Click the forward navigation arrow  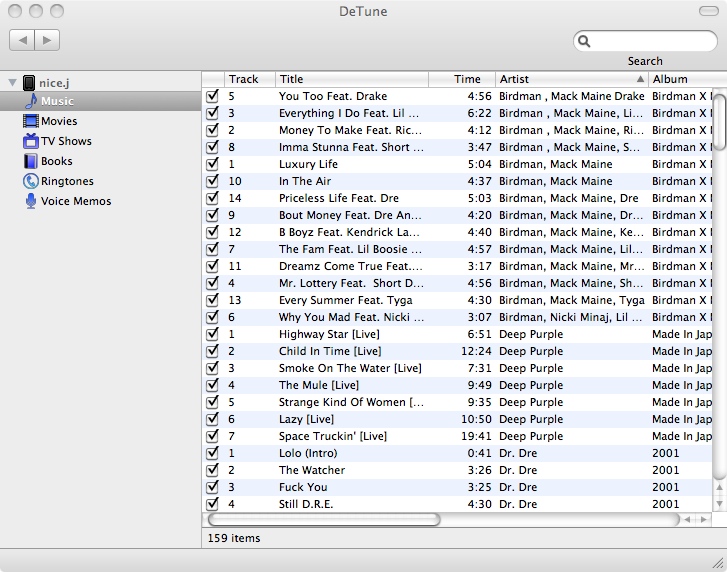click(x=47, y=40)
